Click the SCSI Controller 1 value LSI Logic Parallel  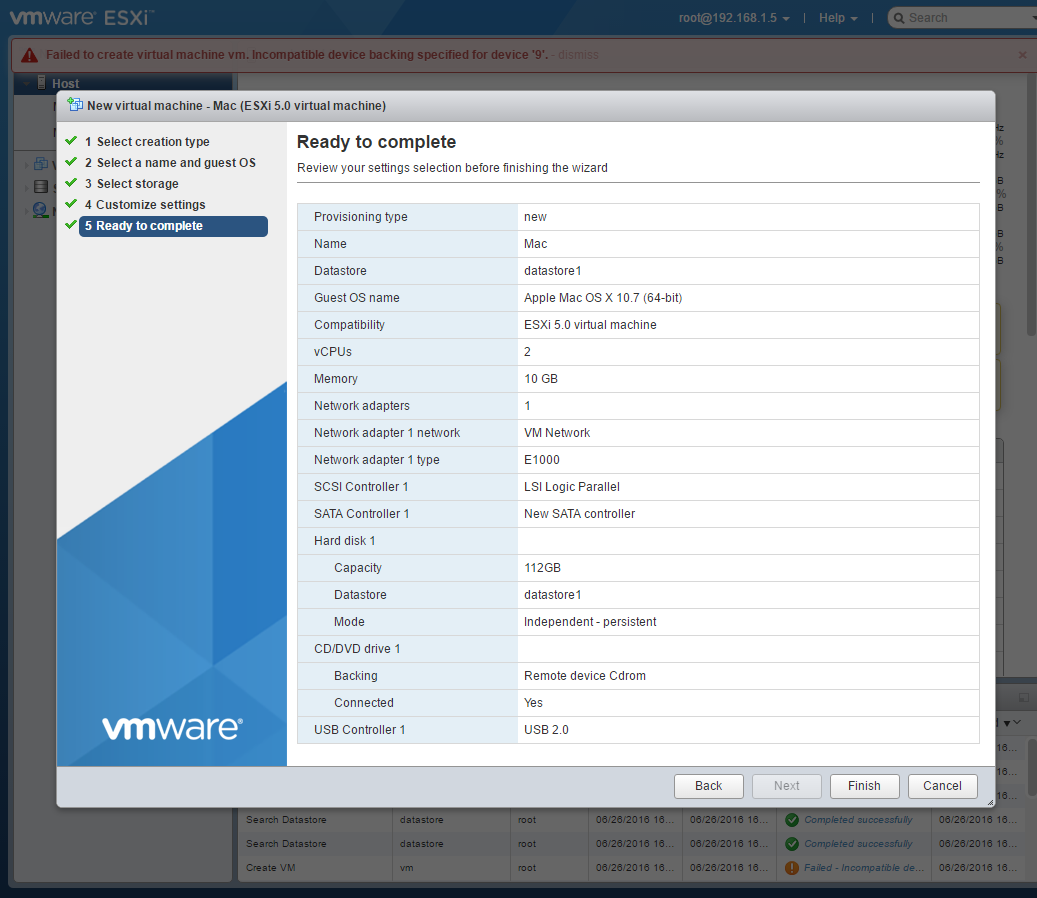coord(571,487)
